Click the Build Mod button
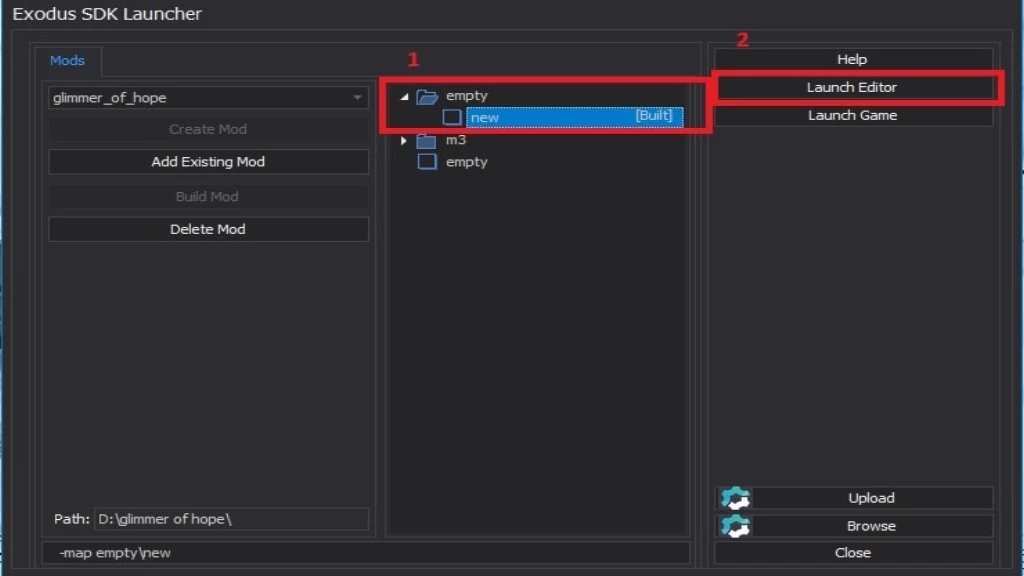The width and height of the screenshot is (1024, 576). coord(208,197)
